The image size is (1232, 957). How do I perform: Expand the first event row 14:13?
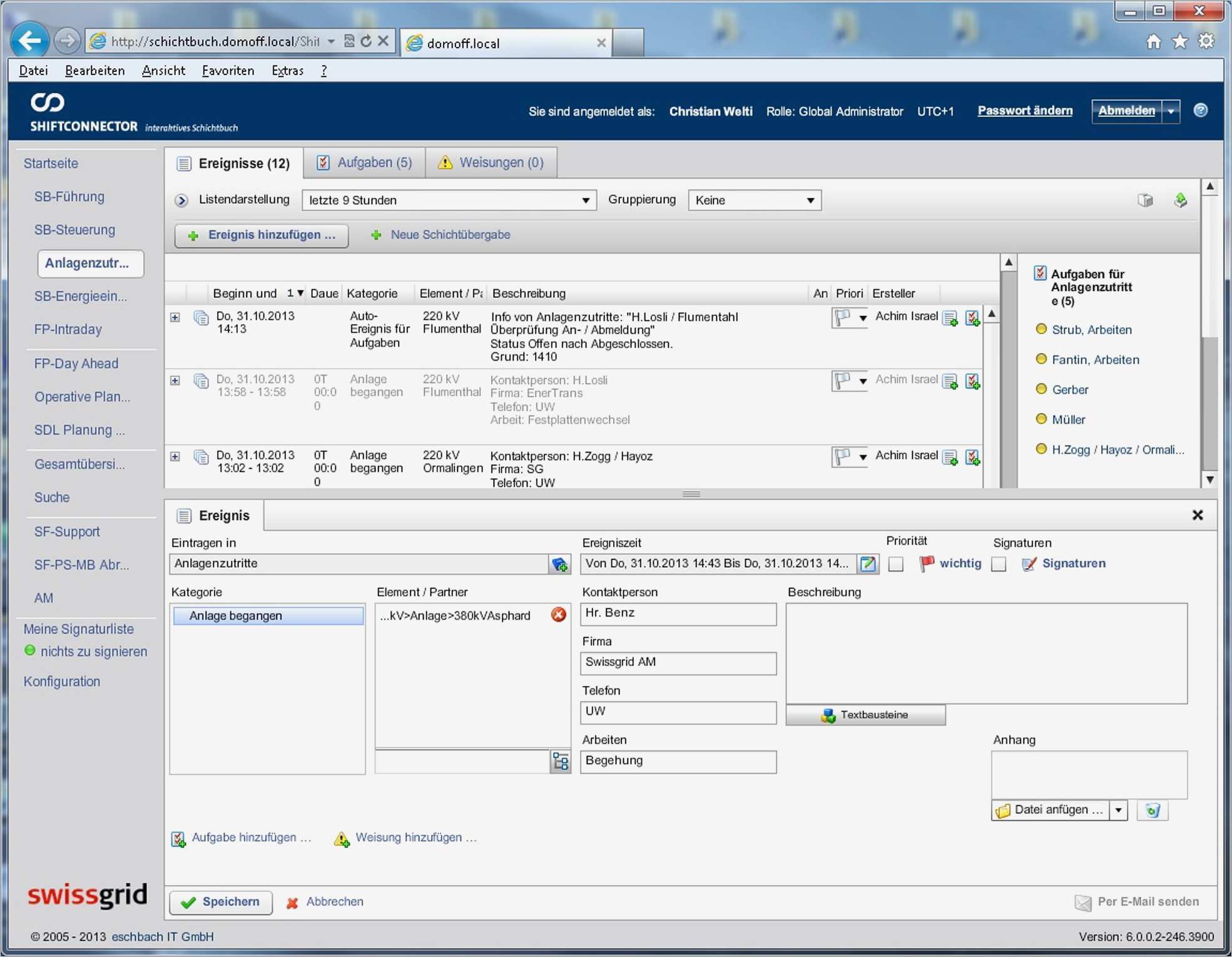(175, 317)
